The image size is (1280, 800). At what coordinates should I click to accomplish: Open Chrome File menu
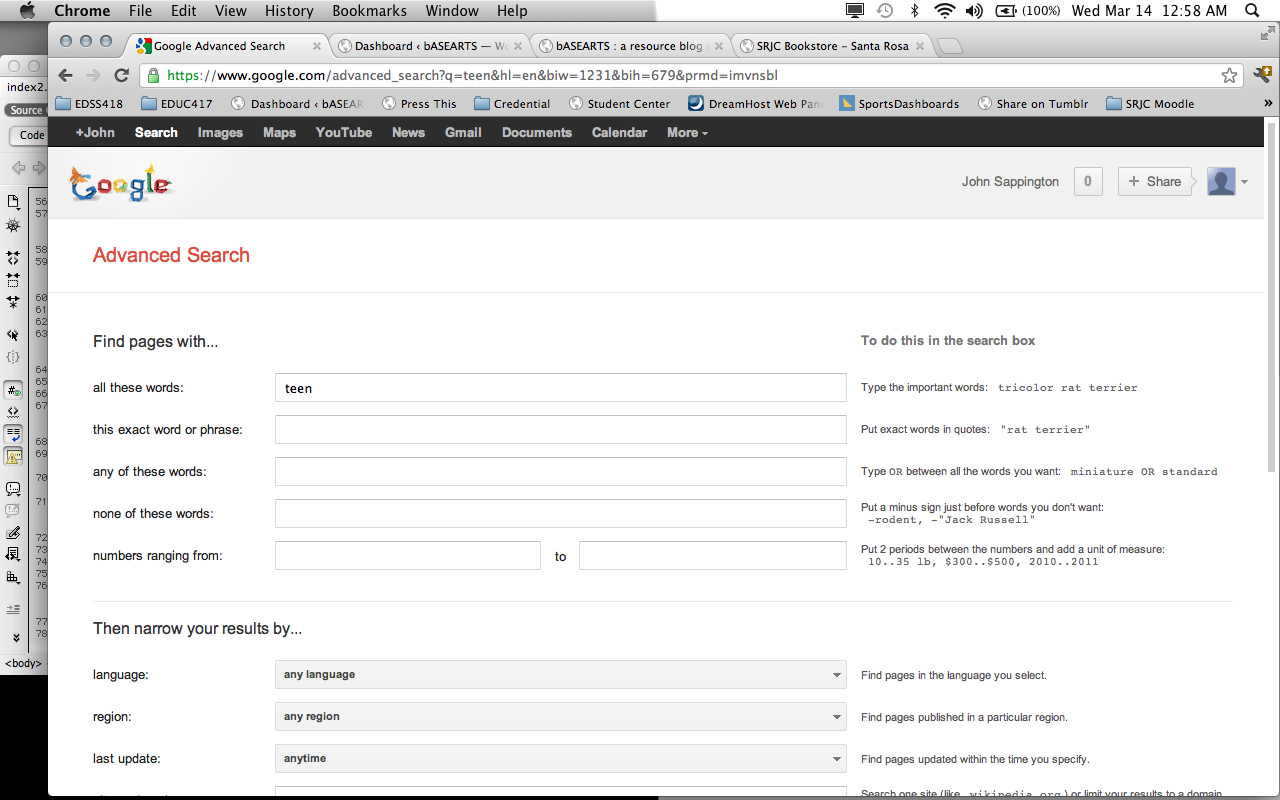[x=141, y=11]
